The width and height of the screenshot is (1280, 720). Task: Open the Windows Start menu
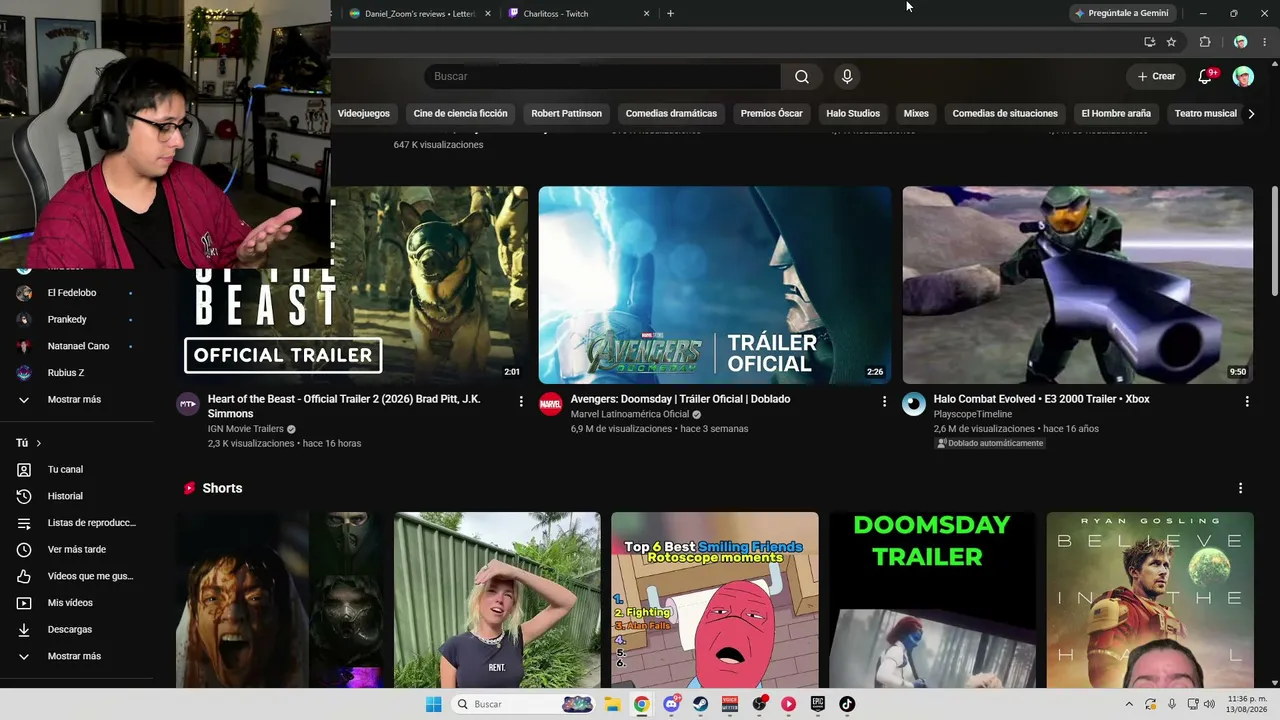pos(433,704)
